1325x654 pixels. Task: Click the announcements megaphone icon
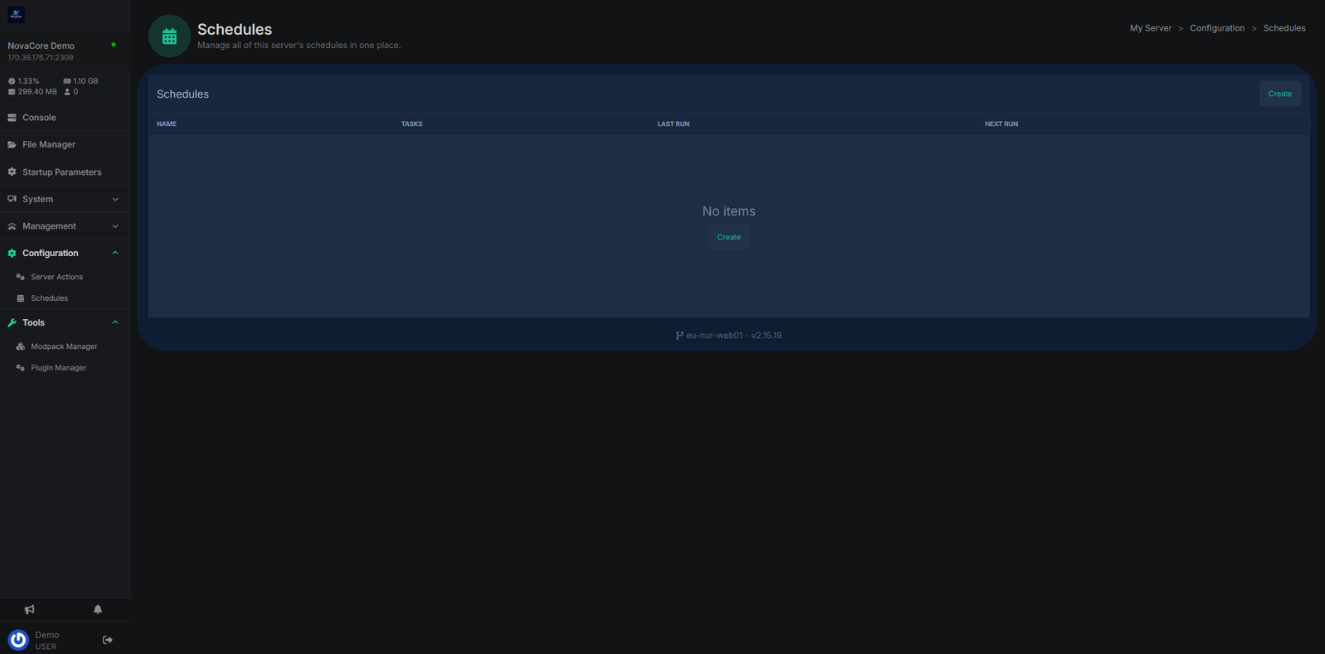click(29, 609)
